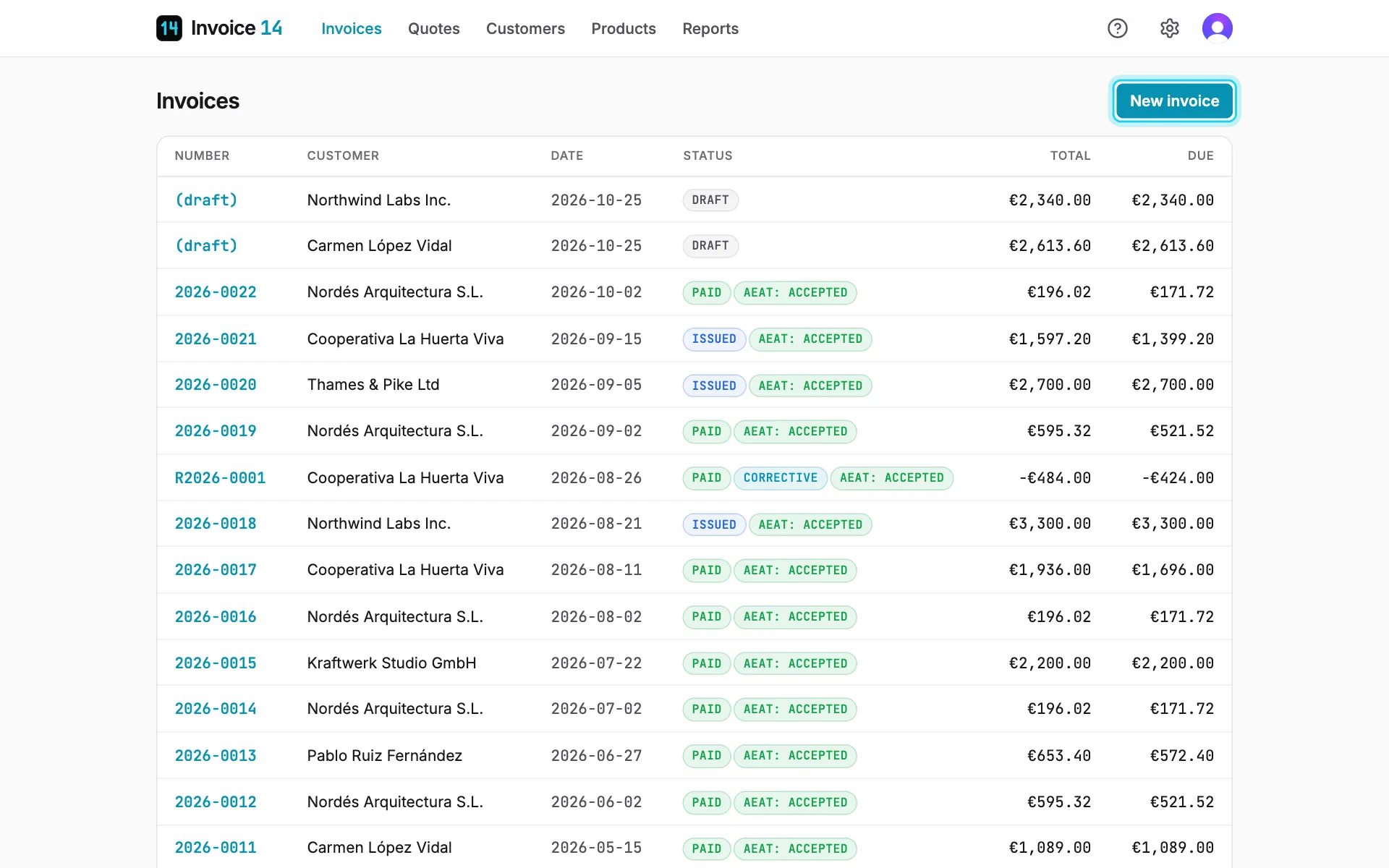Click the Invoice 14 logo icon

(x=169, y=28)
